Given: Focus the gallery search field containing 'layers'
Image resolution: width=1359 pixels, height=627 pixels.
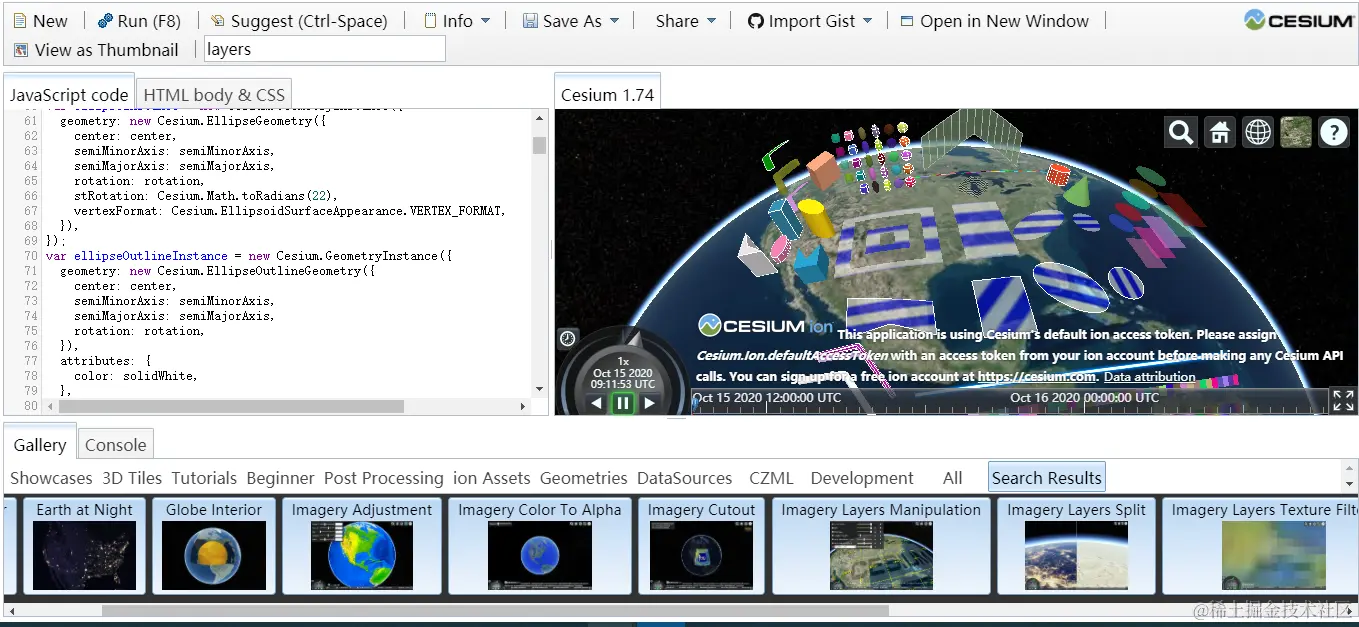Looking at the screenshot, I should pos(325,49).
